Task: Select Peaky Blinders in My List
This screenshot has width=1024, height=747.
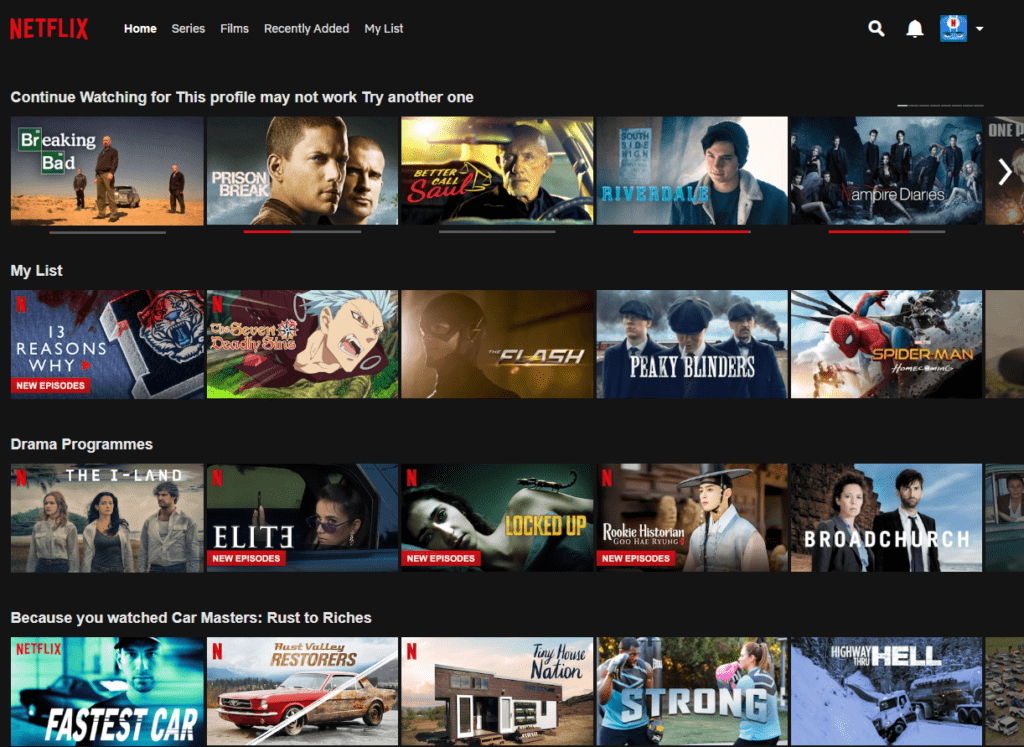Action: click(692, 344)
